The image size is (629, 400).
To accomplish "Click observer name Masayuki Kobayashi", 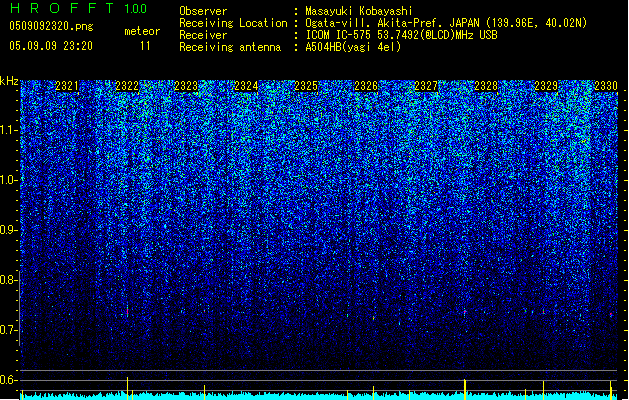I will point(359,11).
